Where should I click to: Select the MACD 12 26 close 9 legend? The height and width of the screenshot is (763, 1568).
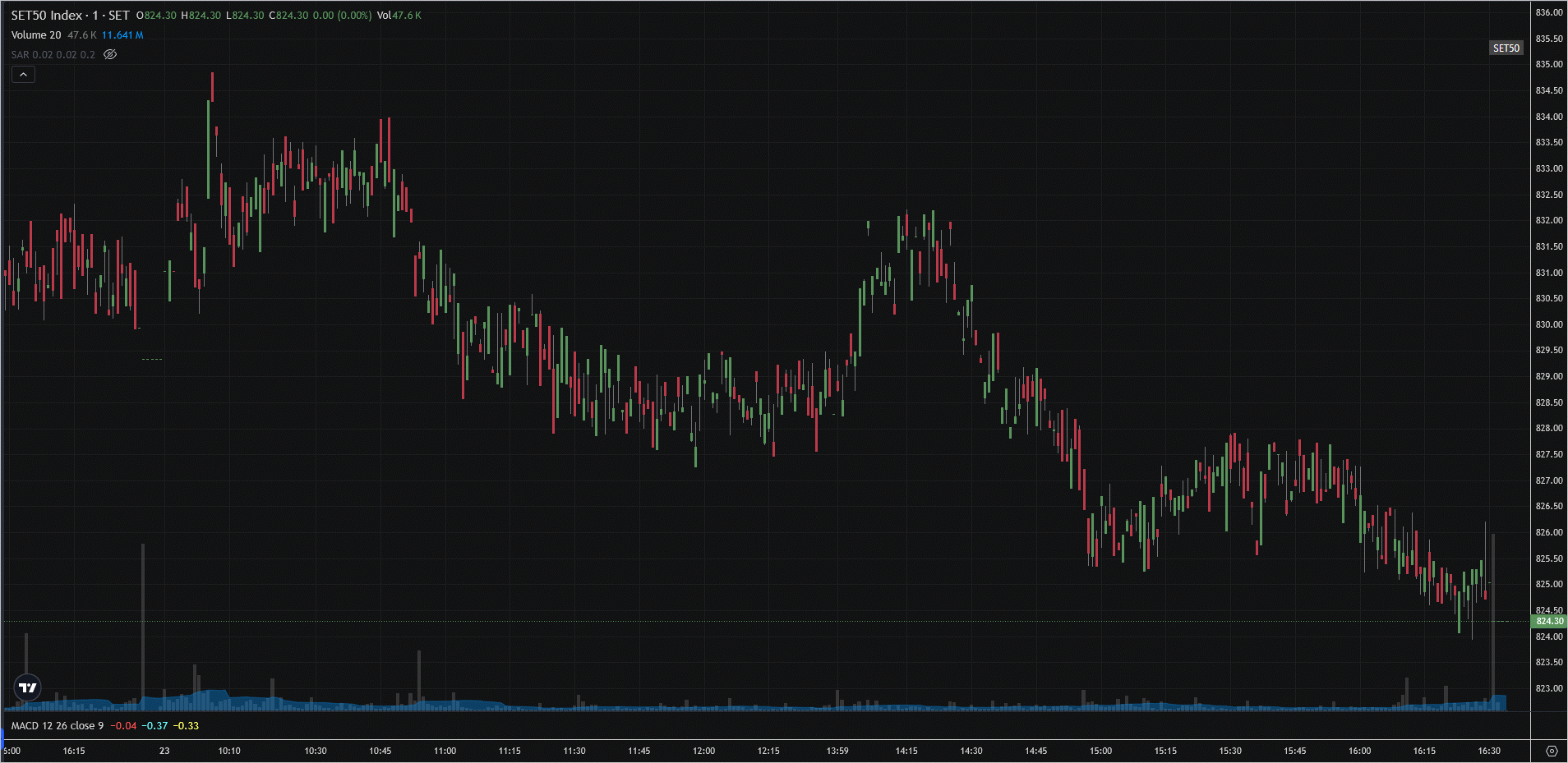pos(58,726)
